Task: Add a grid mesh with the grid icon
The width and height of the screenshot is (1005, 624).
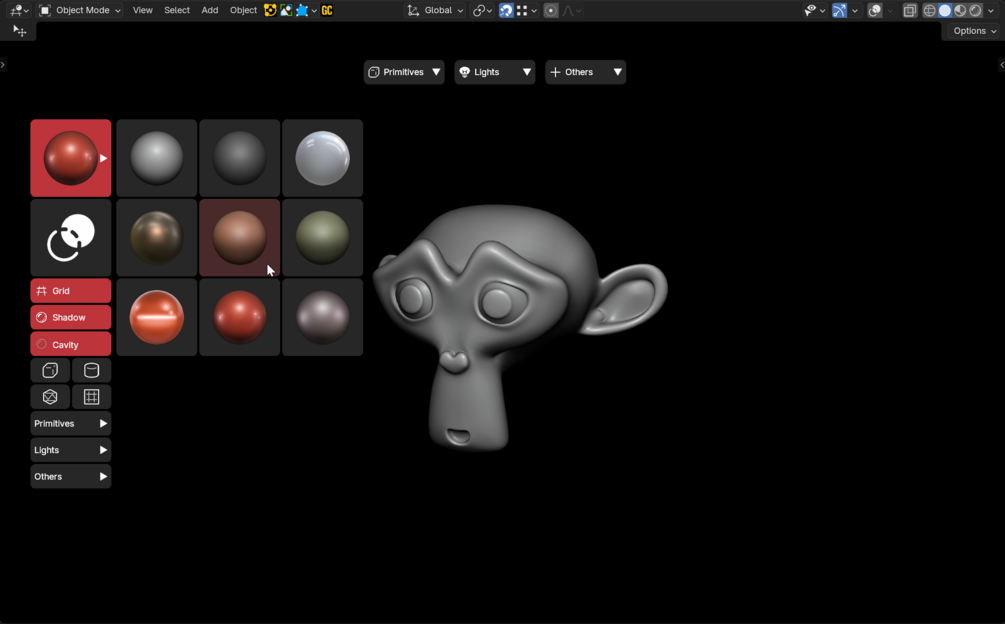Action: point(92,397)
